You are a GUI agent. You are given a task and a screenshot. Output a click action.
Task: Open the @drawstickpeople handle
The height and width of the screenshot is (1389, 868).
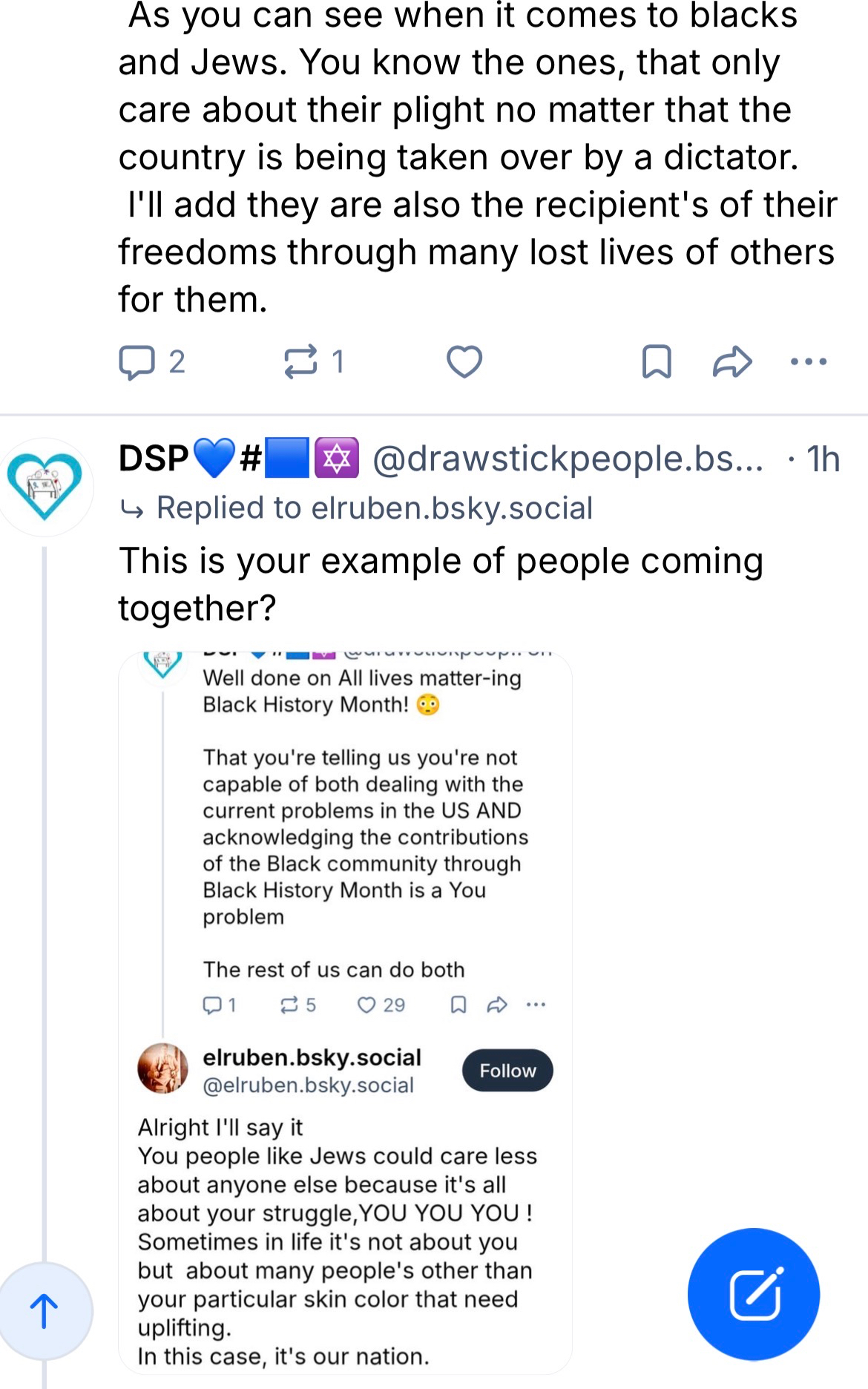point(568,459)
